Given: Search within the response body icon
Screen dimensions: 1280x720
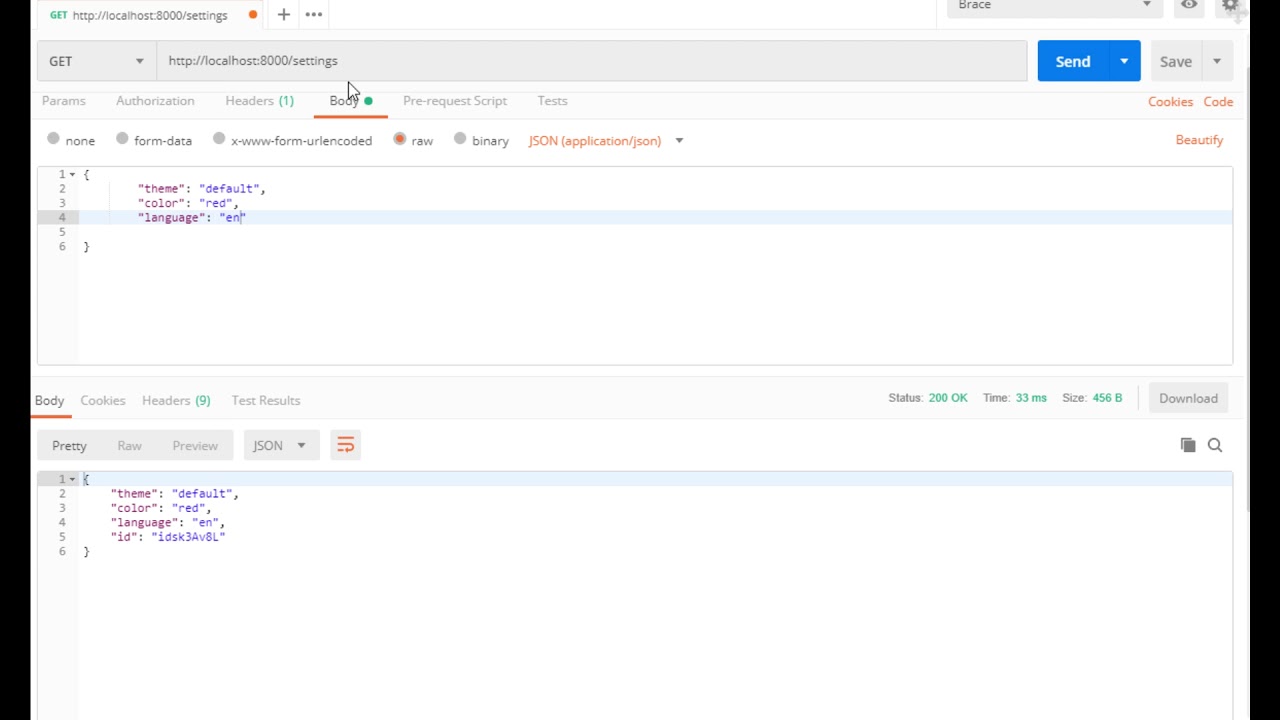Looking at the screenshot, I should point(1215,445).
